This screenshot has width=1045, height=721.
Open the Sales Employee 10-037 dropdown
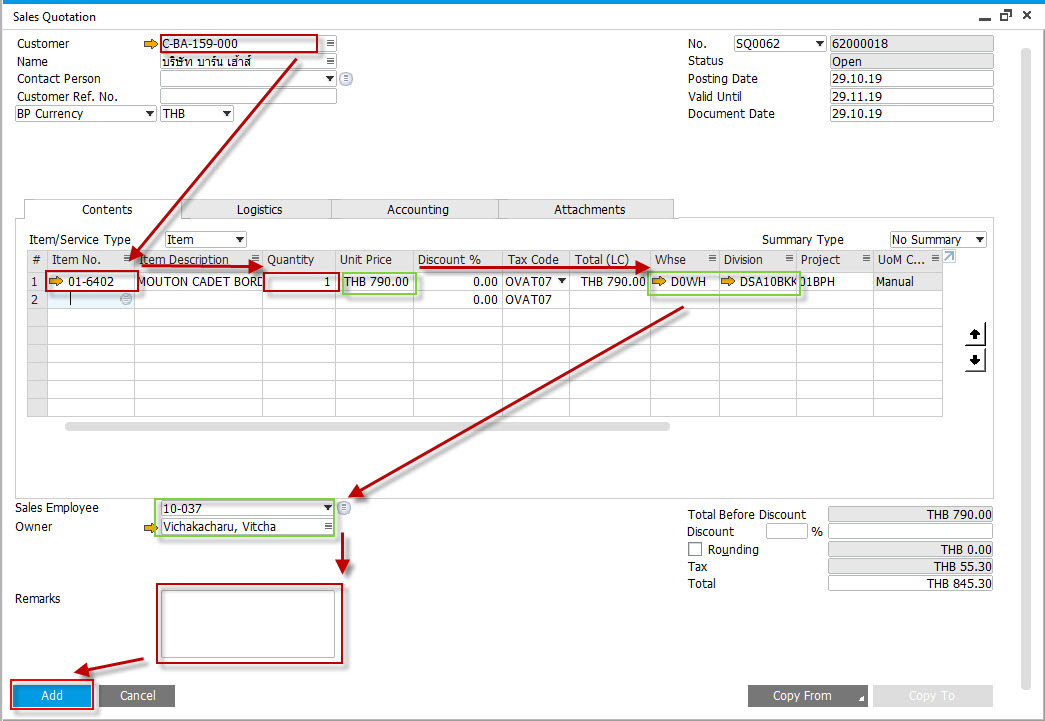(x=327, y=508)
